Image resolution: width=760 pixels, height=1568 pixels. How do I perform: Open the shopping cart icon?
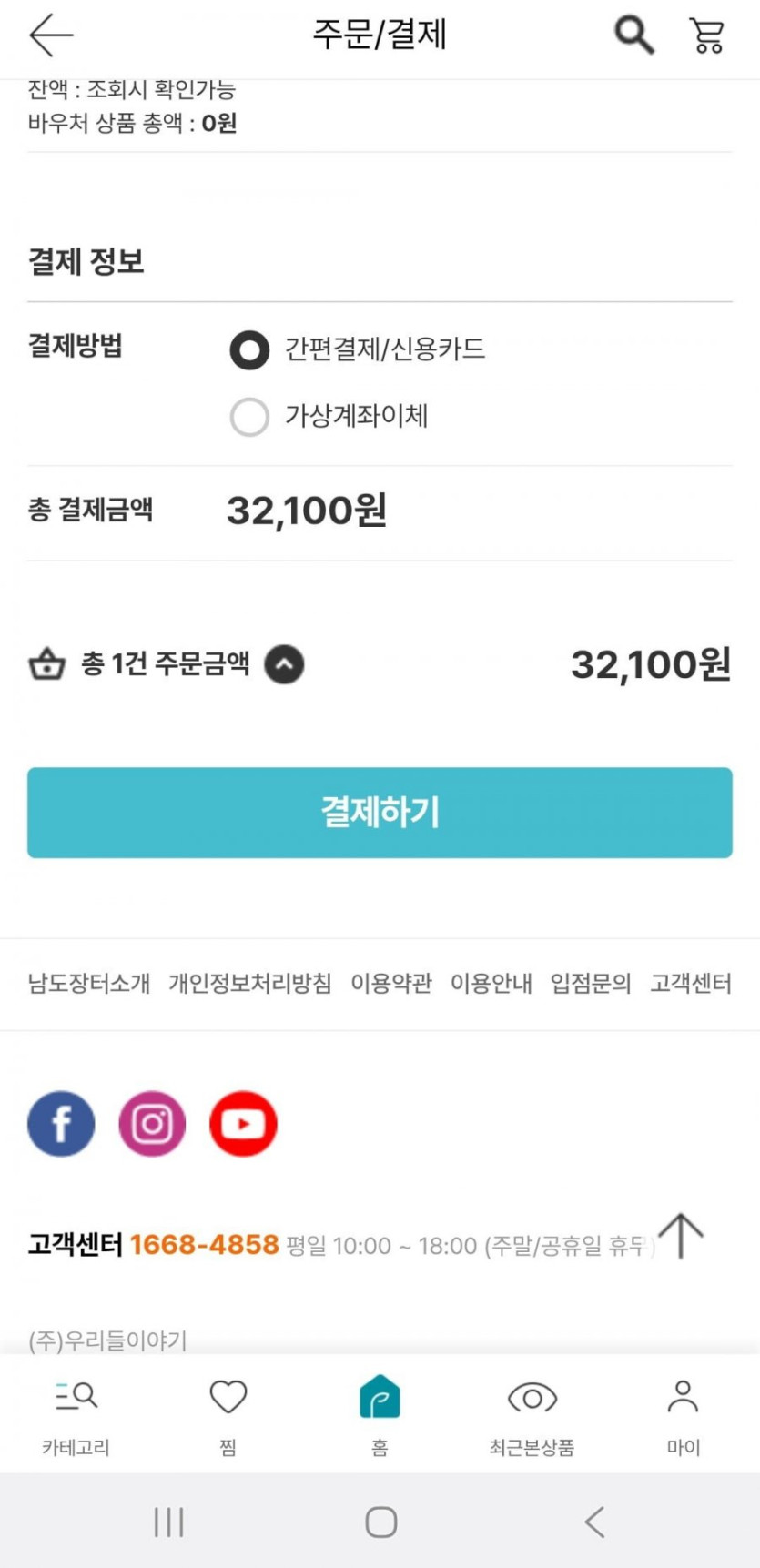[x=706, y=35]
